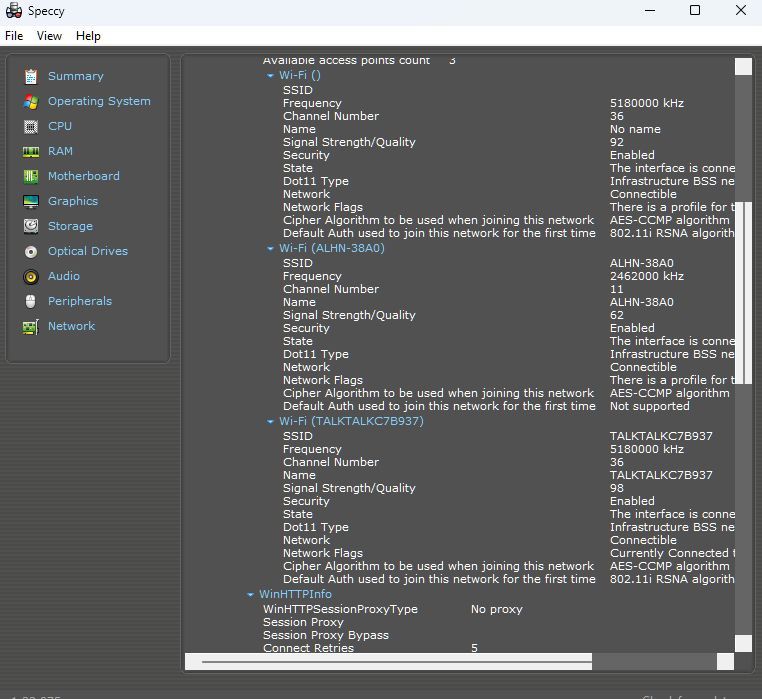Click the Peripherals mouse icon
The width and height of the screenshot is (762, 699).
click(31, 301)
